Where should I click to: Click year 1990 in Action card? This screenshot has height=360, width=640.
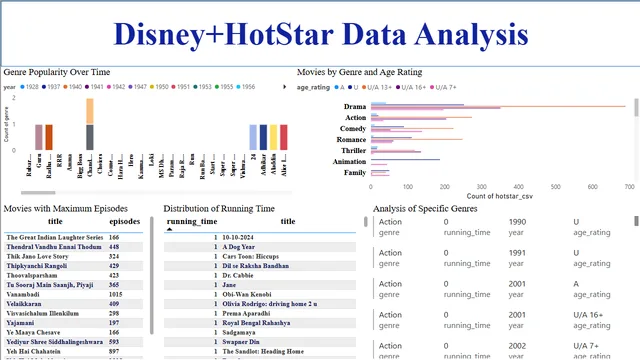coord(517,222)
